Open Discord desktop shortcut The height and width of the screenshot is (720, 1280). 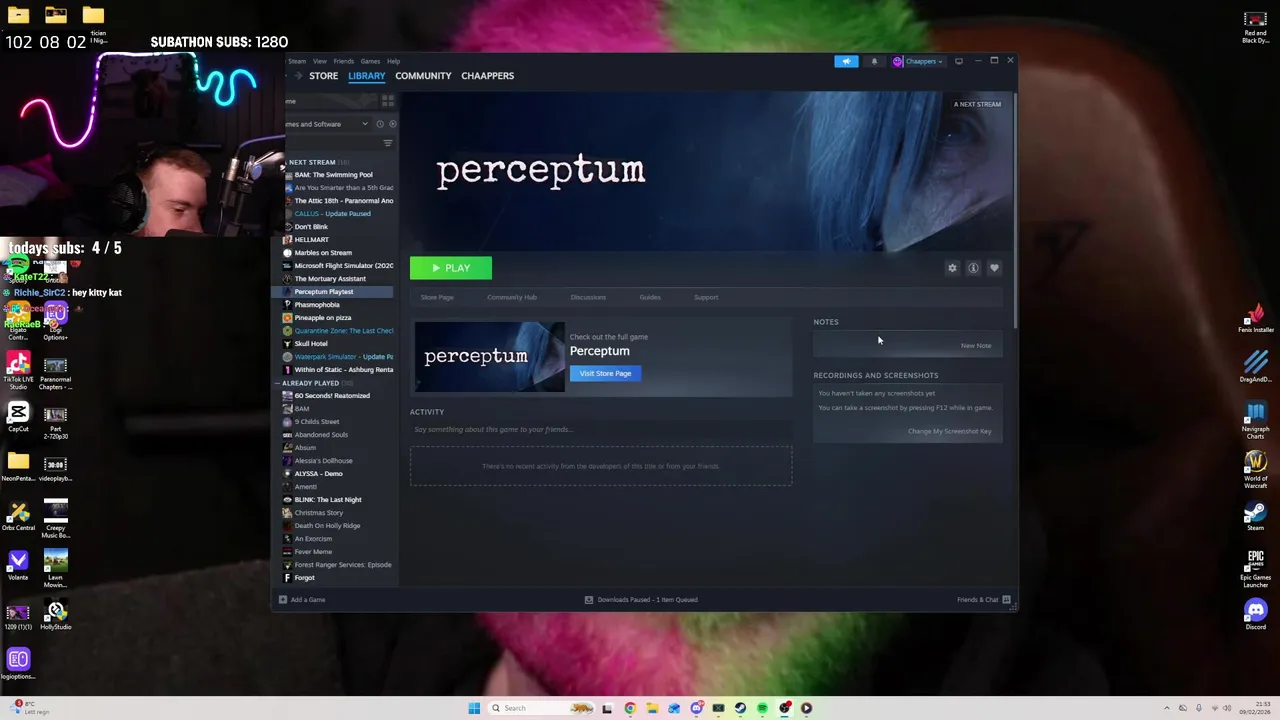point(1255,614)
